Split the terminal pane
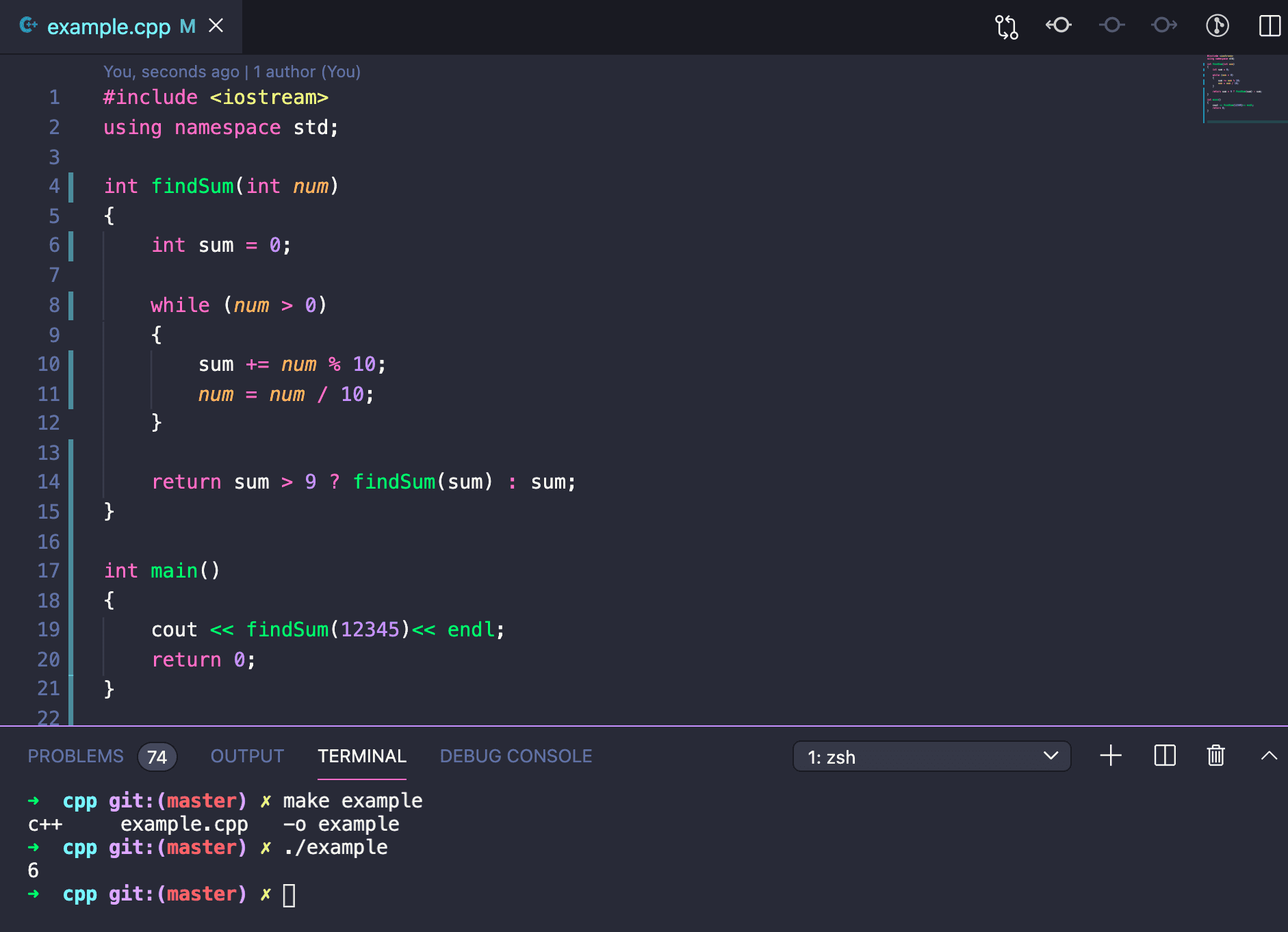The width and height of the screenshot is (1288, 932). (1165, 755)
